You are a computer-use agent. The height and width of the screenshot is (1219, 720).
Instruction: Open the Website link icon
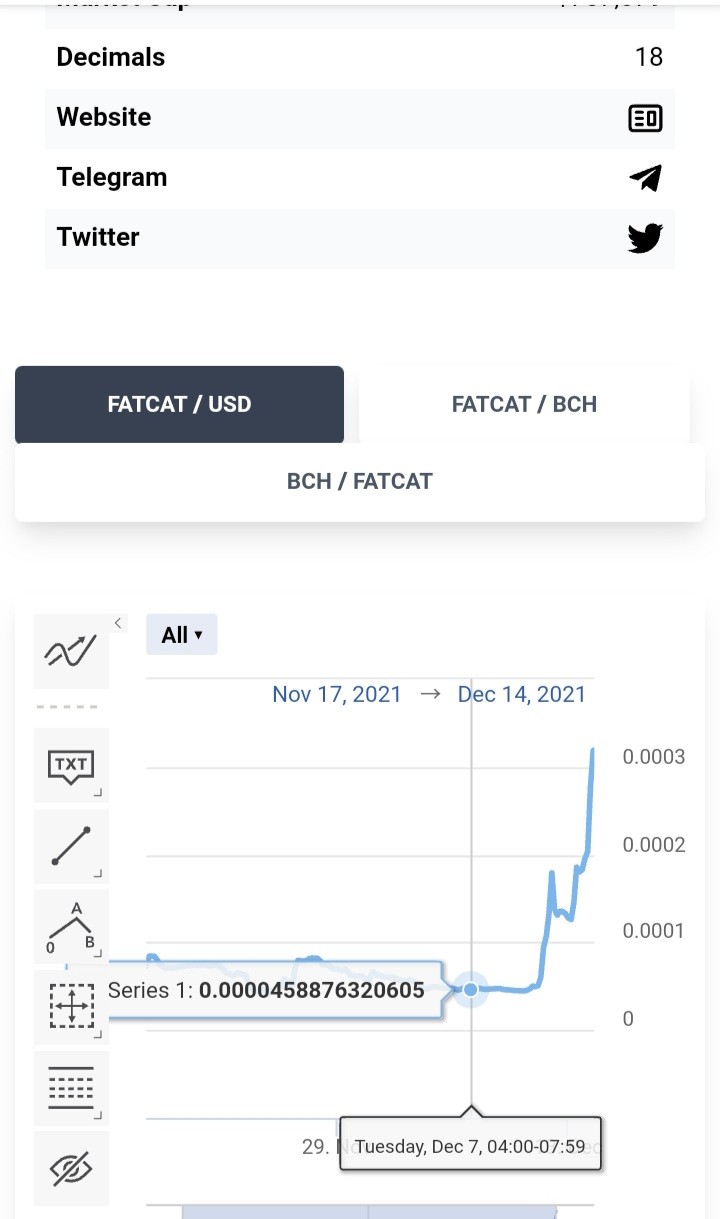(645, 119)
